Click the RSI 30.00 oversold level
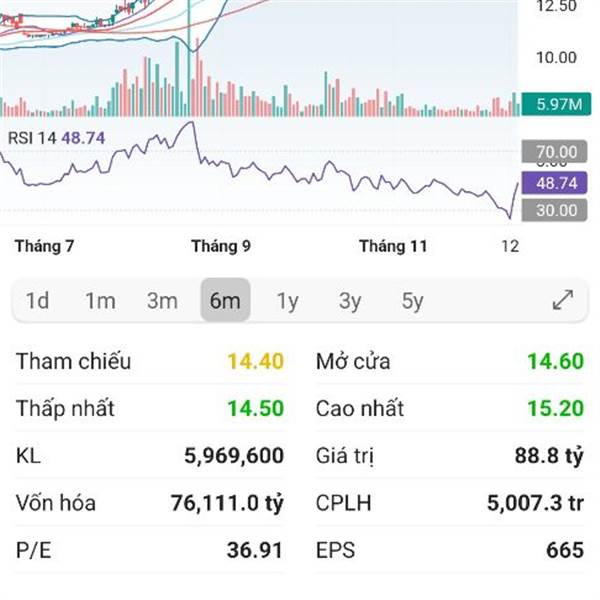Screen dimensions: 600x600 [x=556, y=210]
